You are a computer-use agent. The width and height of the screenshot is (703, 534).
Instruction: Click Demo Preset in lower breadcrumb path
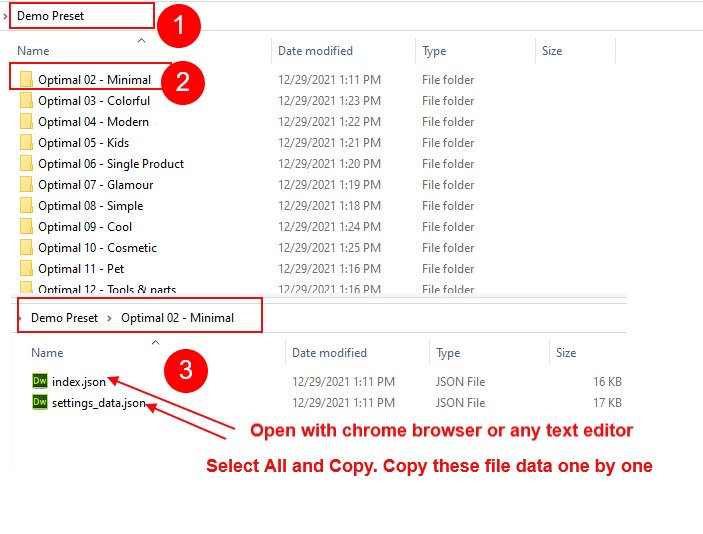64,318
